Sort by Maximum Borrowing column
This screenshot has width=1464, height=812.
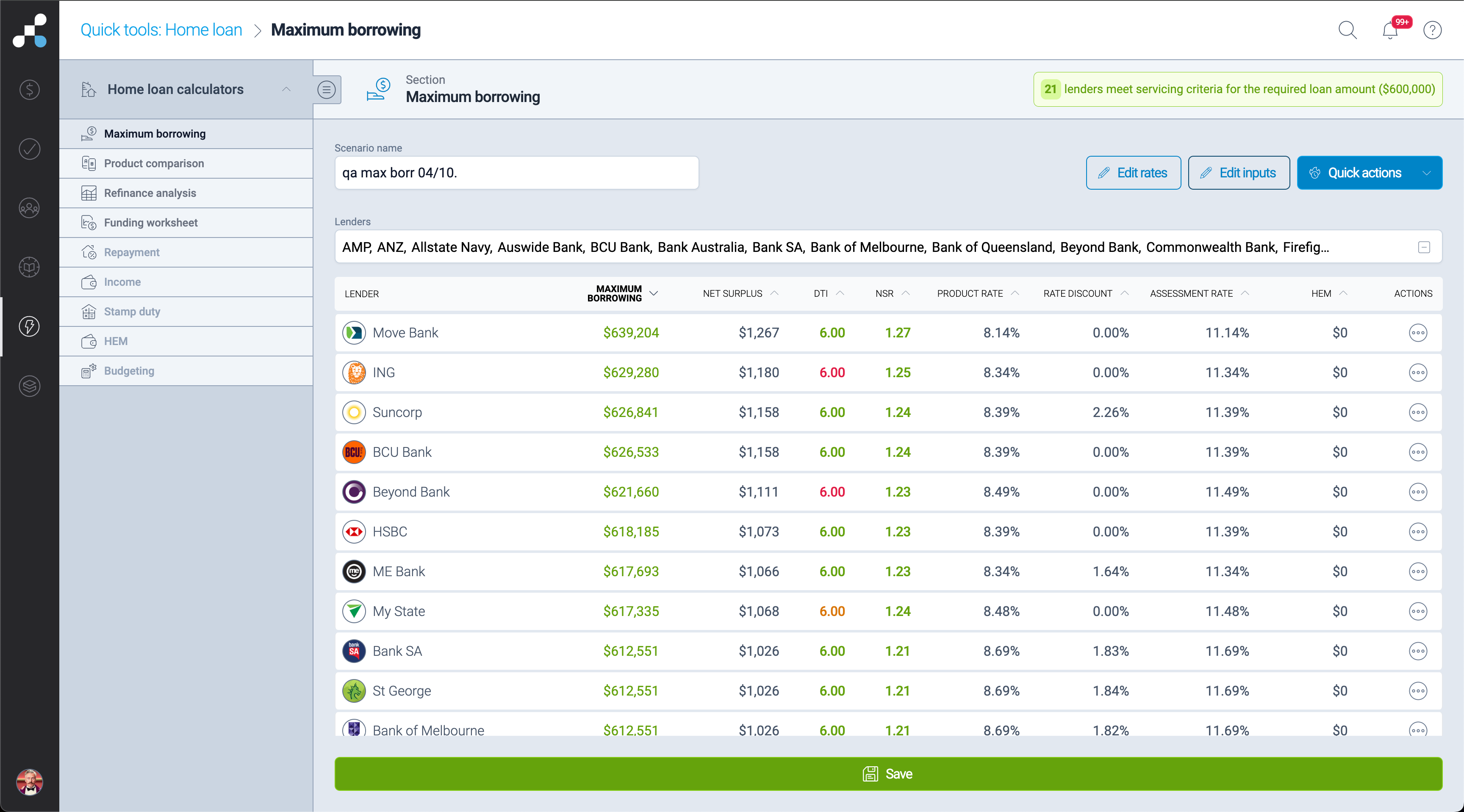(622, 293)
